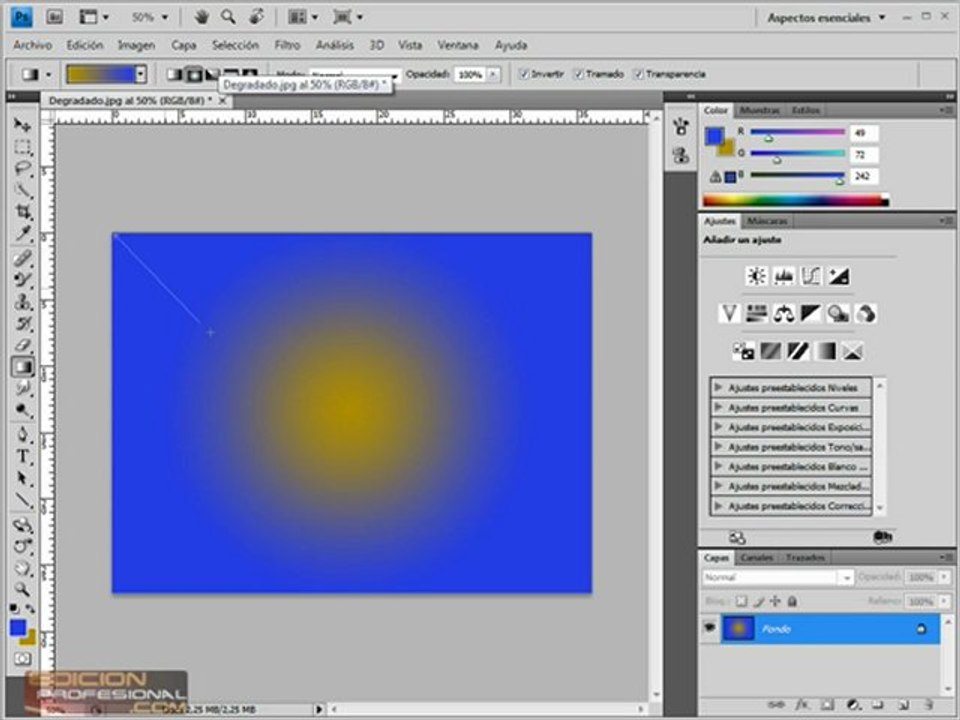Hide the Fondo layer visibility eye

(710, 628)
